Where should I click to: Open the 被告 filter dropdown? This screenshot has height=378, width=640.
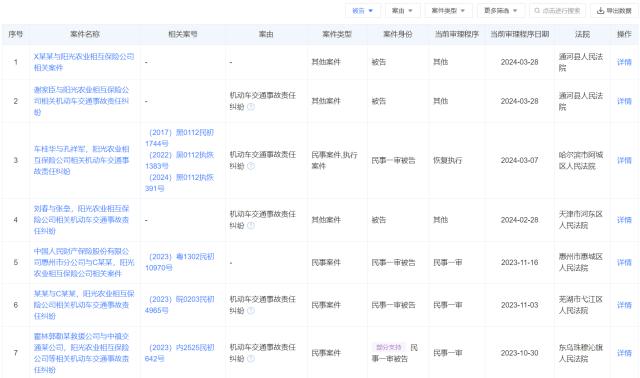coord(362,11)
